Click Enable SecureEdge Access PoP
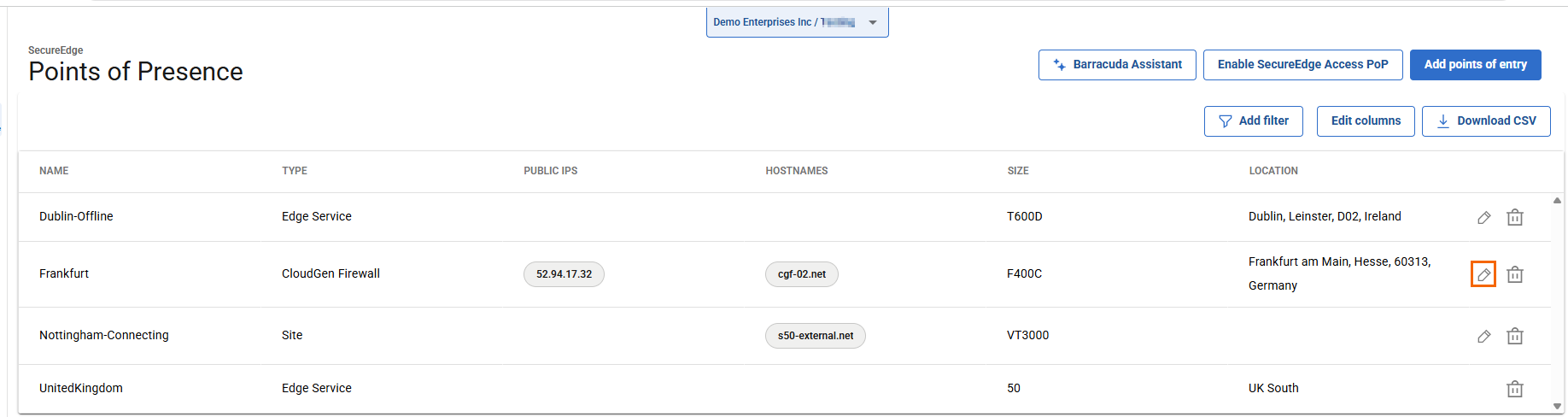The height and width of the screenshot is (417, 1568). pos(1302,65)
